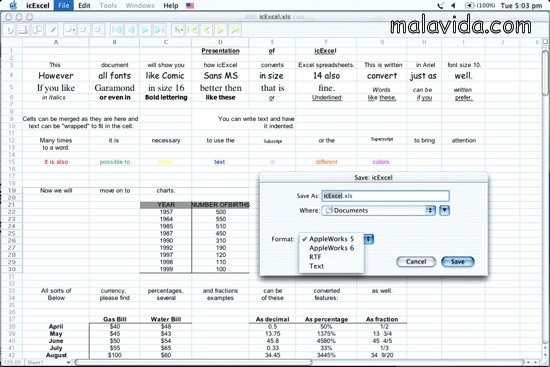Select row 30 header

[12, 269]
